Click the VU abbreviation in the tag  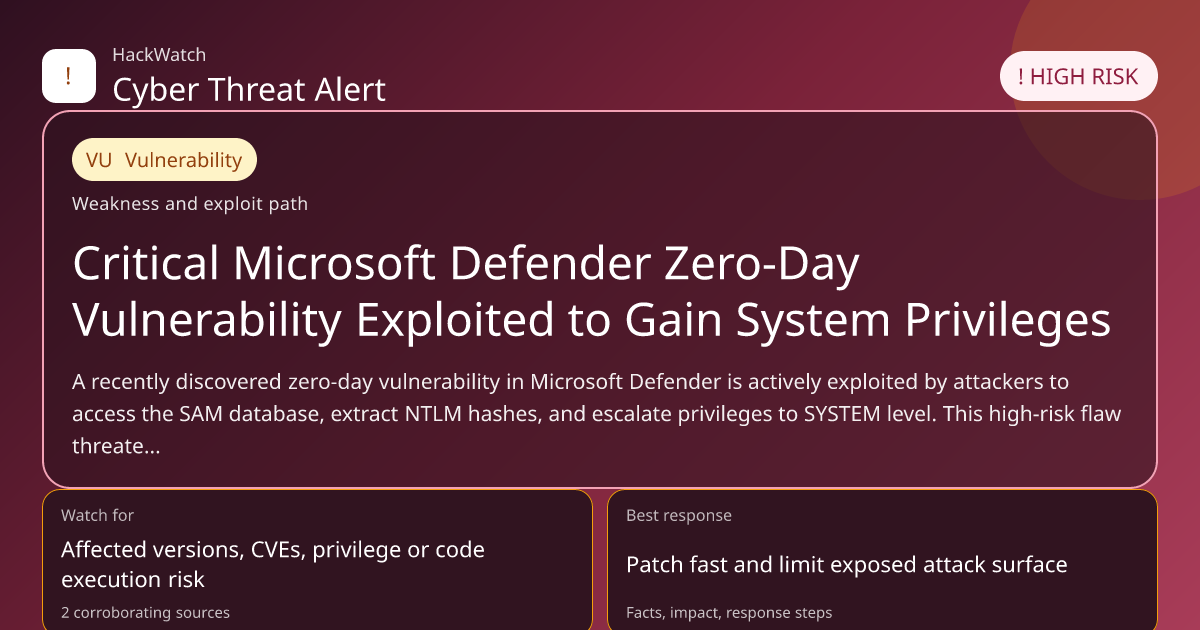[99, 160]
